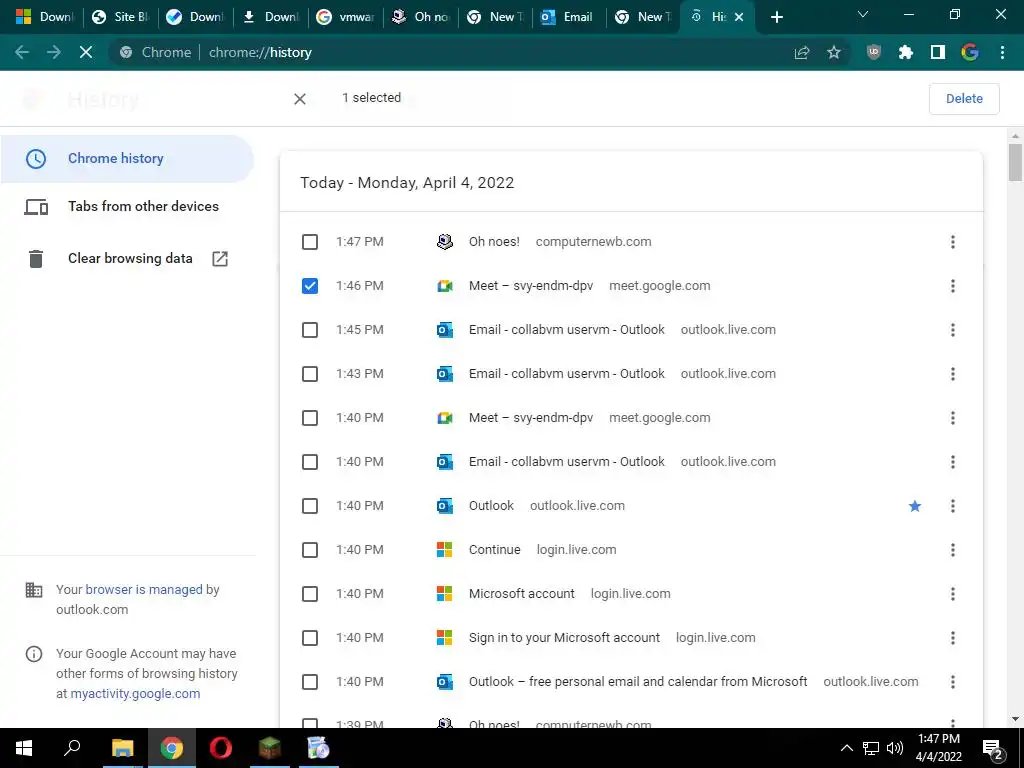Screen dimensions: 1024x768
Task: Click the blue bookmark star on the Outlook row
Action: pos(915,506)
